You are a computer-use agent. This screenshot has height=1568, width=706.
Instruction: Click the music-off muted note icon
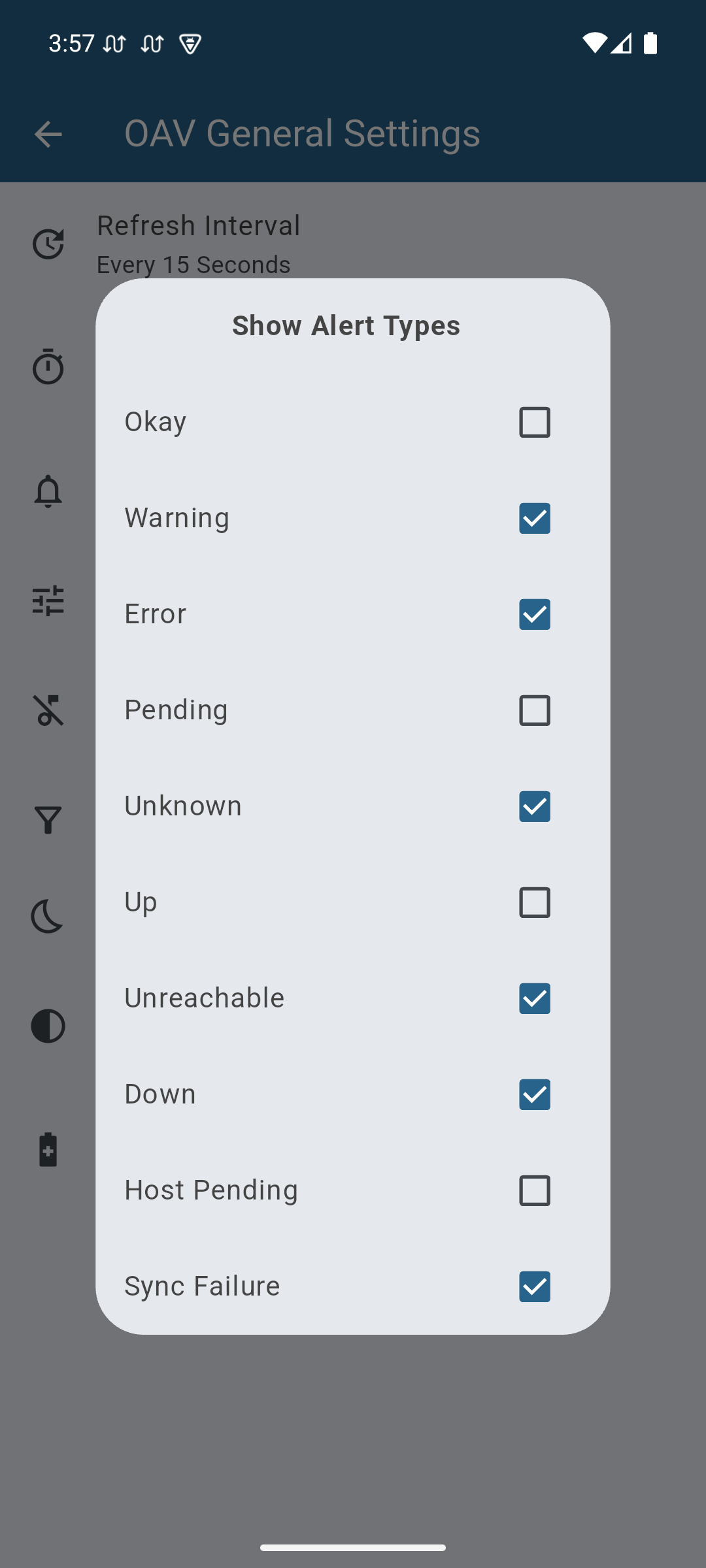point(48,710)
